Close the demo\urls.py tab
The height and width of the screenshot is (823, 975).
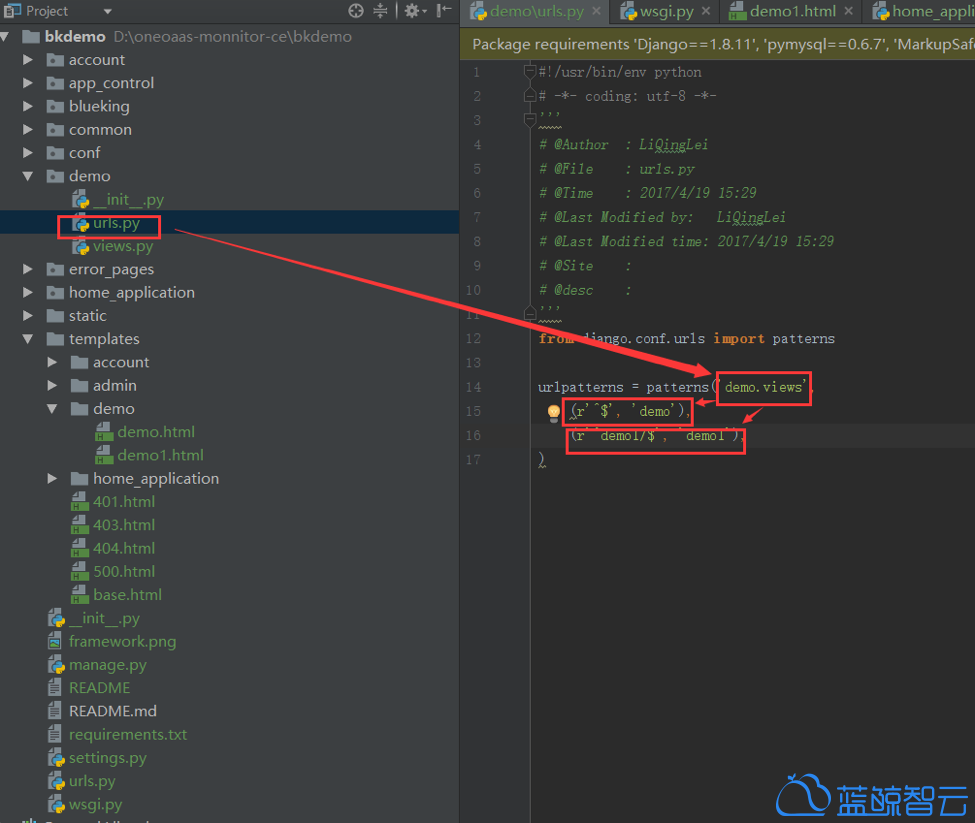click(x=596, y=11)
